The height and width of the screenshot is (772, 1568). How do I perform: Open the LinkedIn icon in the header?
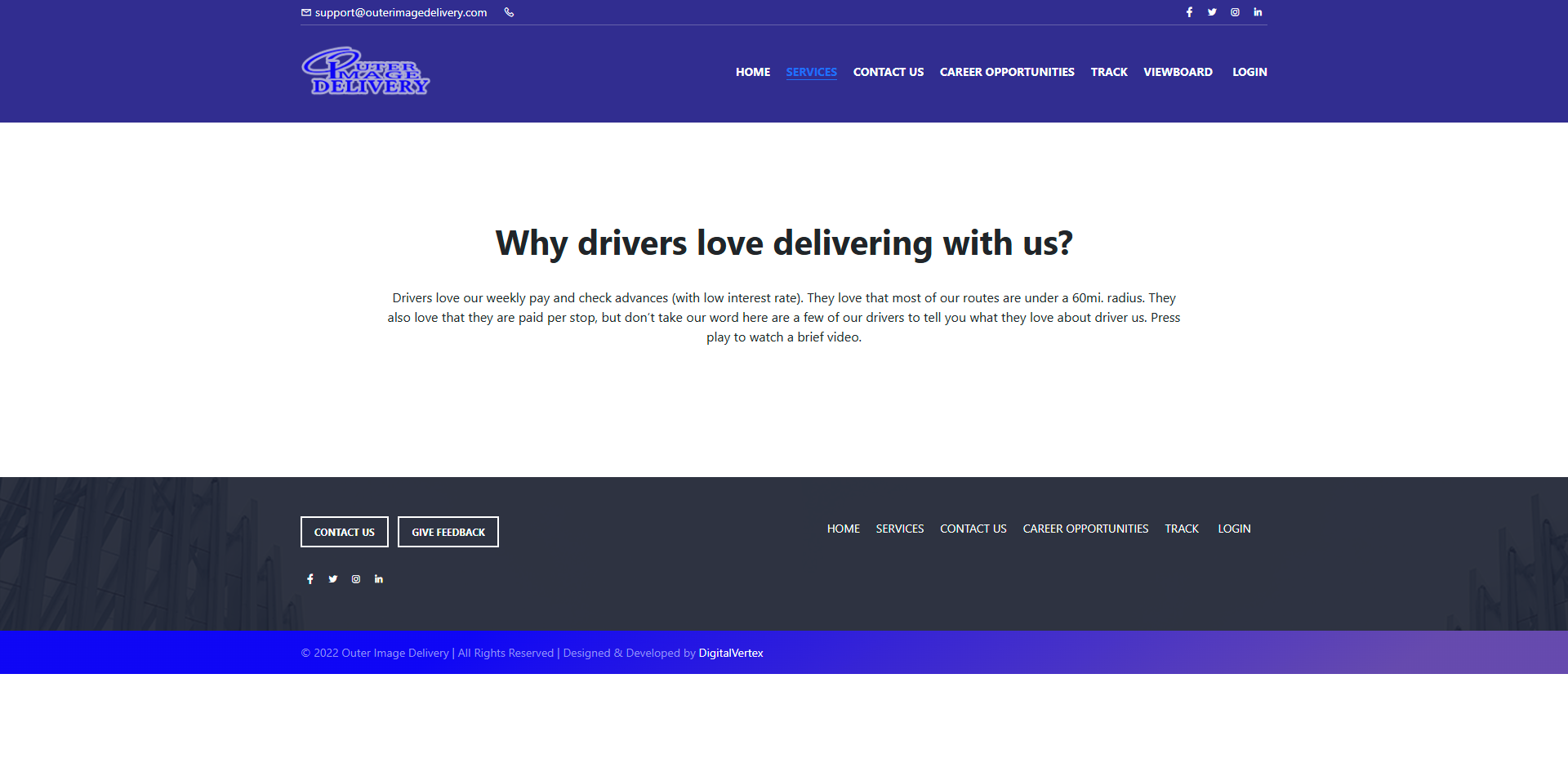(1258, 12)
